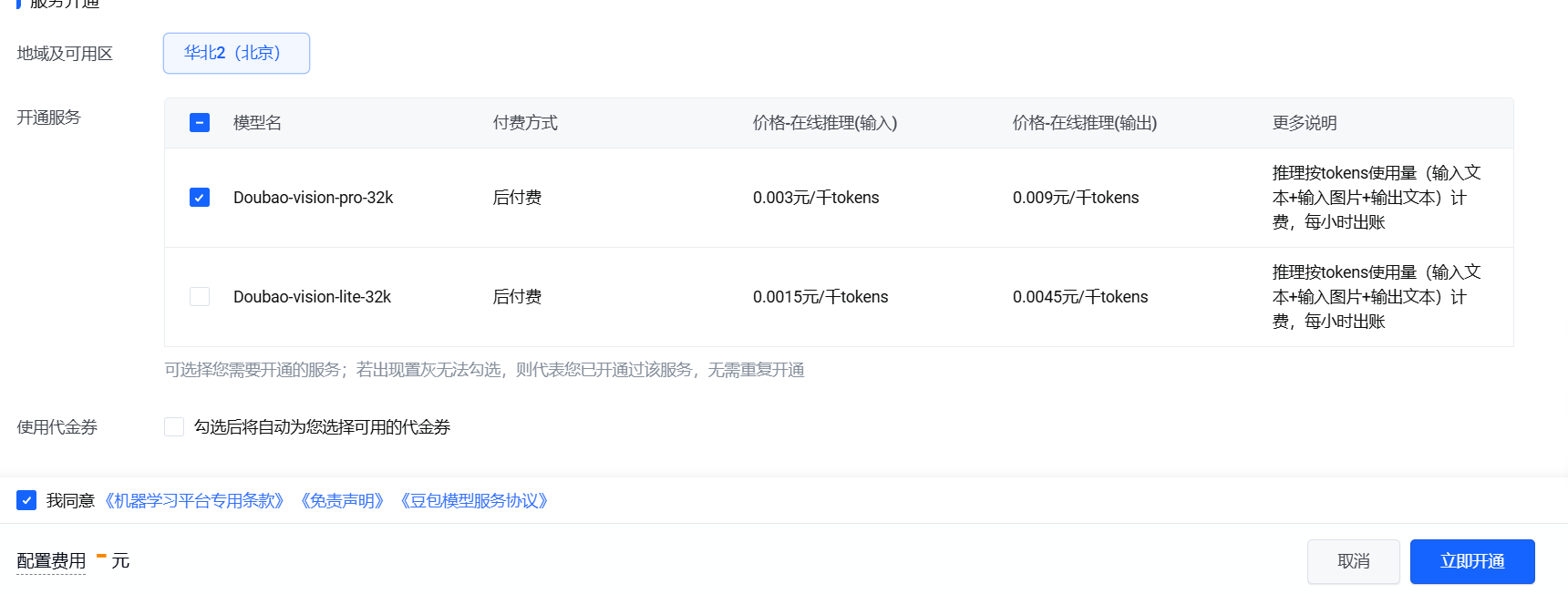Viewport: 1568px width, 594px height.
Task: Enable the automatic voucher selection checkbox
Action: click(x=174, y=427)
